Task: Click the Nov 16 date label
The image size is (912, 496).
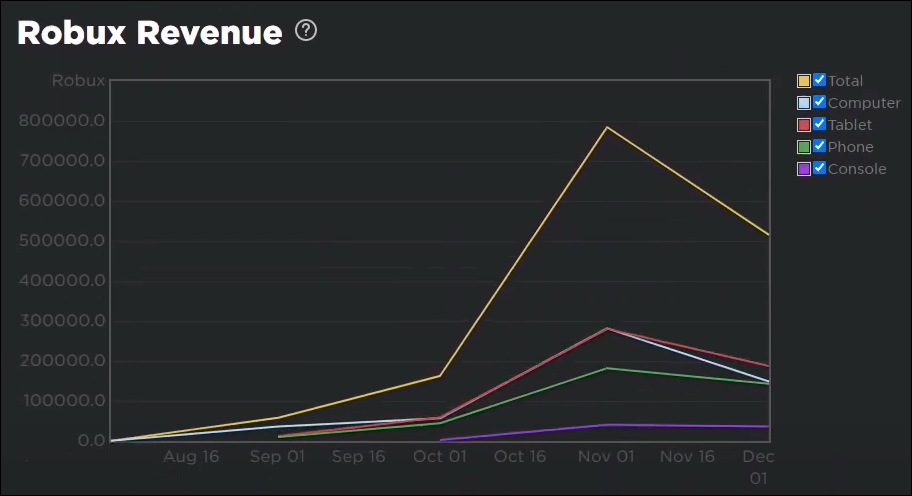Action: tap(687, 457)
